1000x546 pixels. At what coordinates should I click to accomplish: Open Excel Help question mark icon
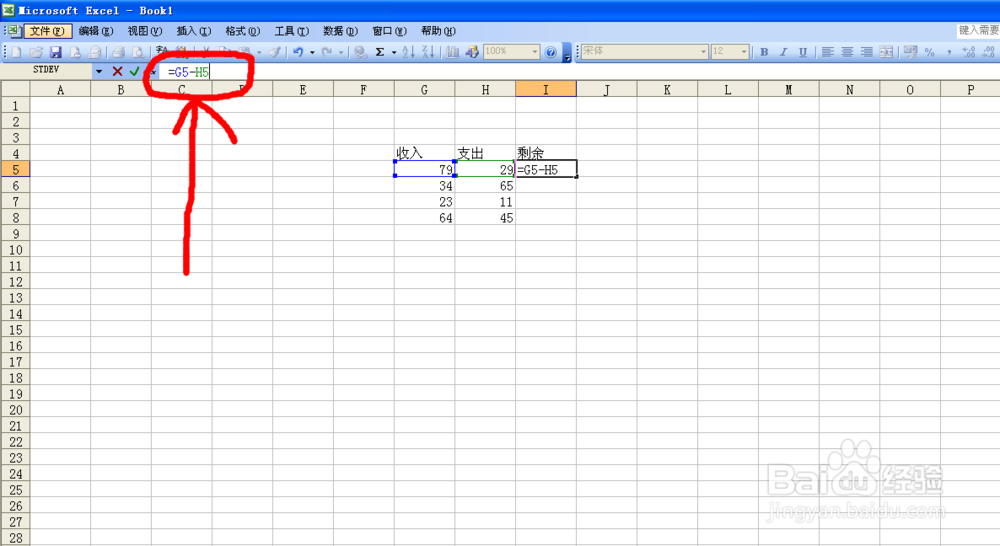[x=551, y=52]
